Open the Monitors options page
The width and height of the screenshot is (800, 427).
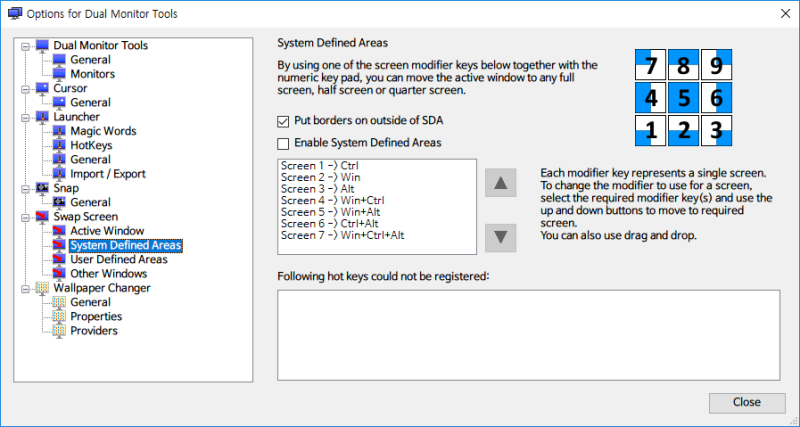click(92, 74)
